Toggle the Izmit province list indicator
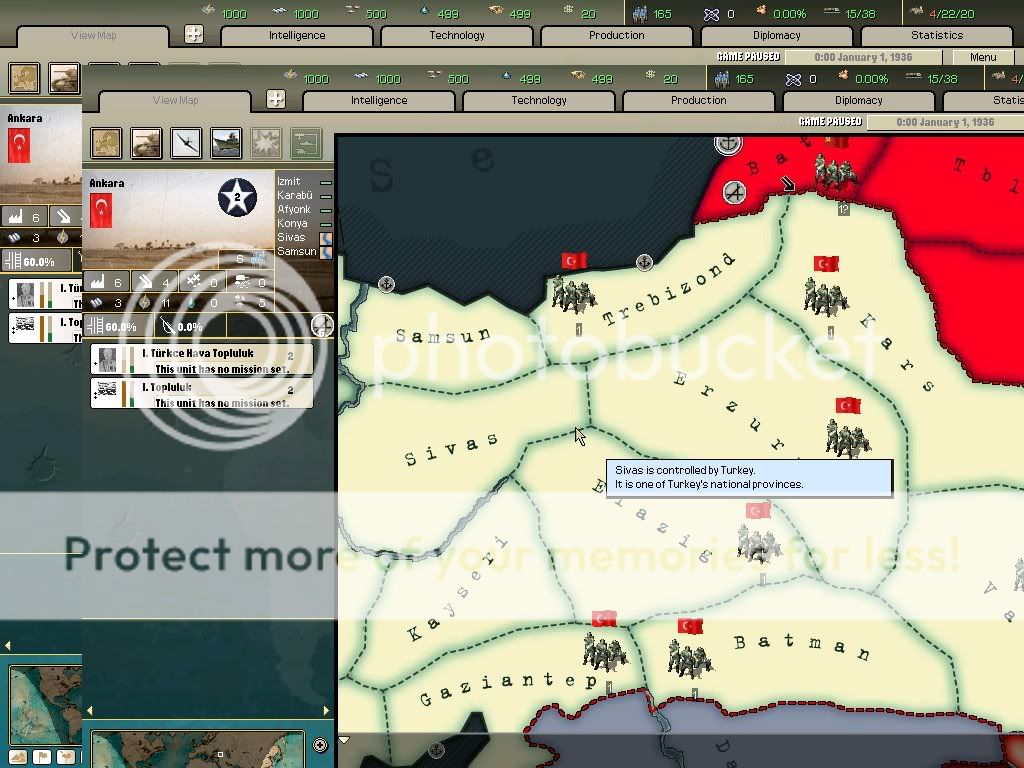This screenshot has width=1024, height=768. [325, 182]
